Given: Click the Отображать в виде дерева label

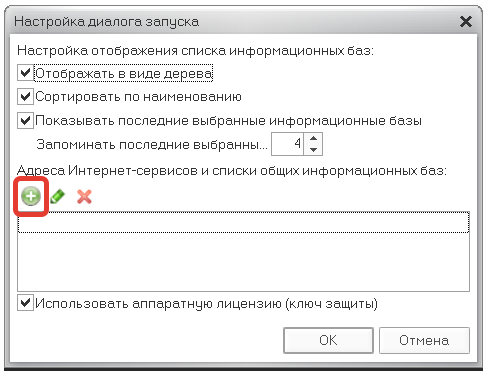Looking at the screenshot, I should [x=124, y=73].
